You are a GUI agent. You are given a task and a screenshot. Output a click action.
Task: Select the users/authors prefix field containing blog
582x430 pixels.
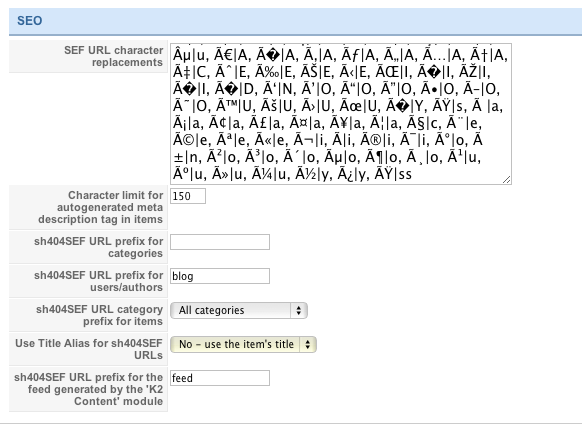pyautogui.click(x=220, y=276)
